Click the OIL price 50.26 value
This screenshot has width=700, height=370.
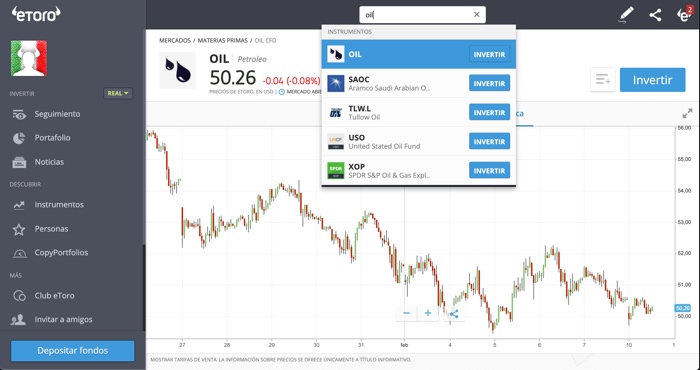[x=233, y=78]
